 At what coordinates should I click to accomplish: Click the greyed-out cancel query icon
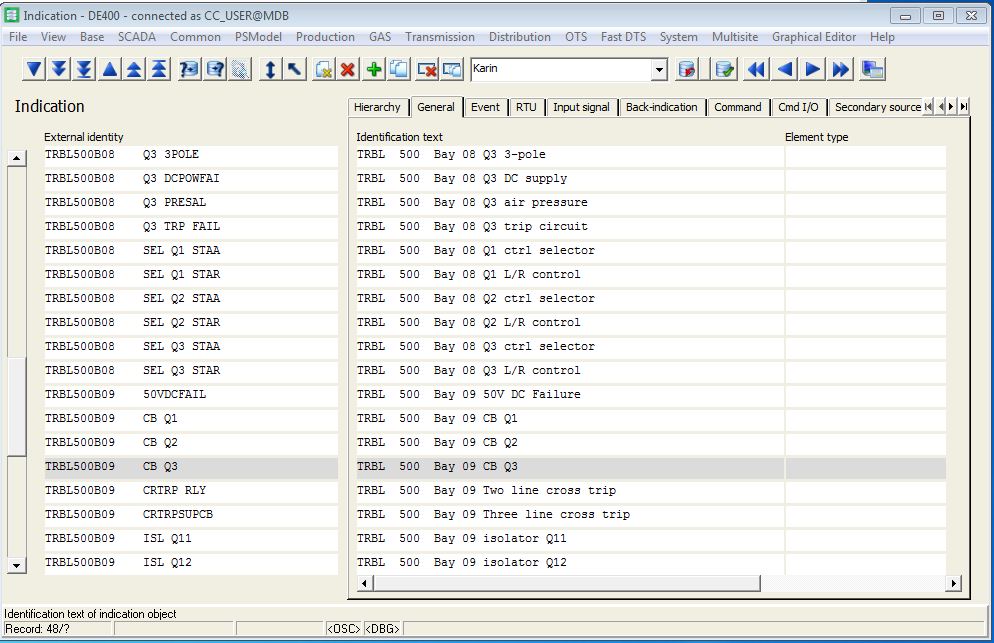click(240, 68)
